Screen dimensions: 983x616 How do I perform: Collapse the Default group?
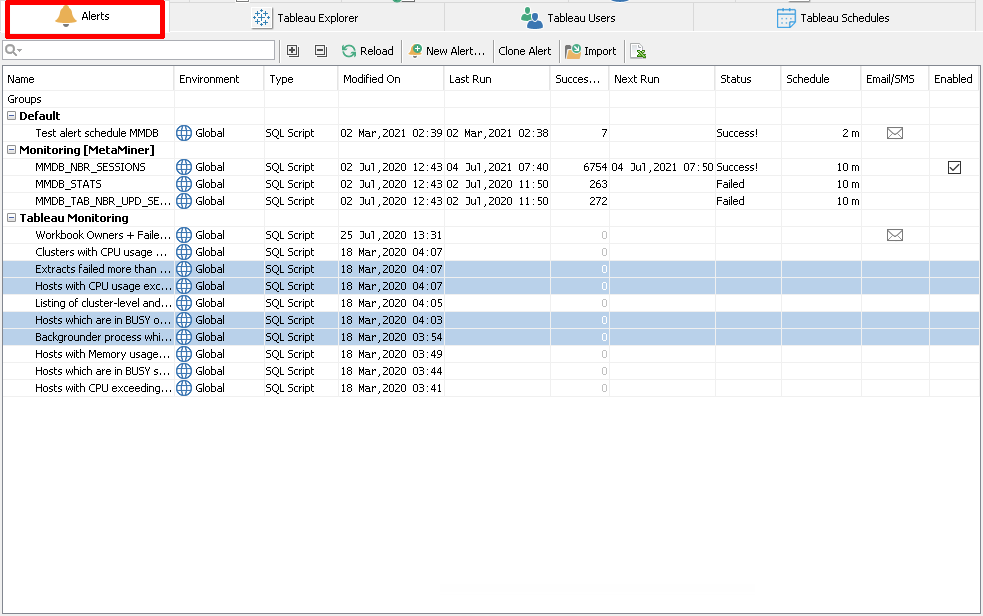pyautogui.click(x=11, y=116)
